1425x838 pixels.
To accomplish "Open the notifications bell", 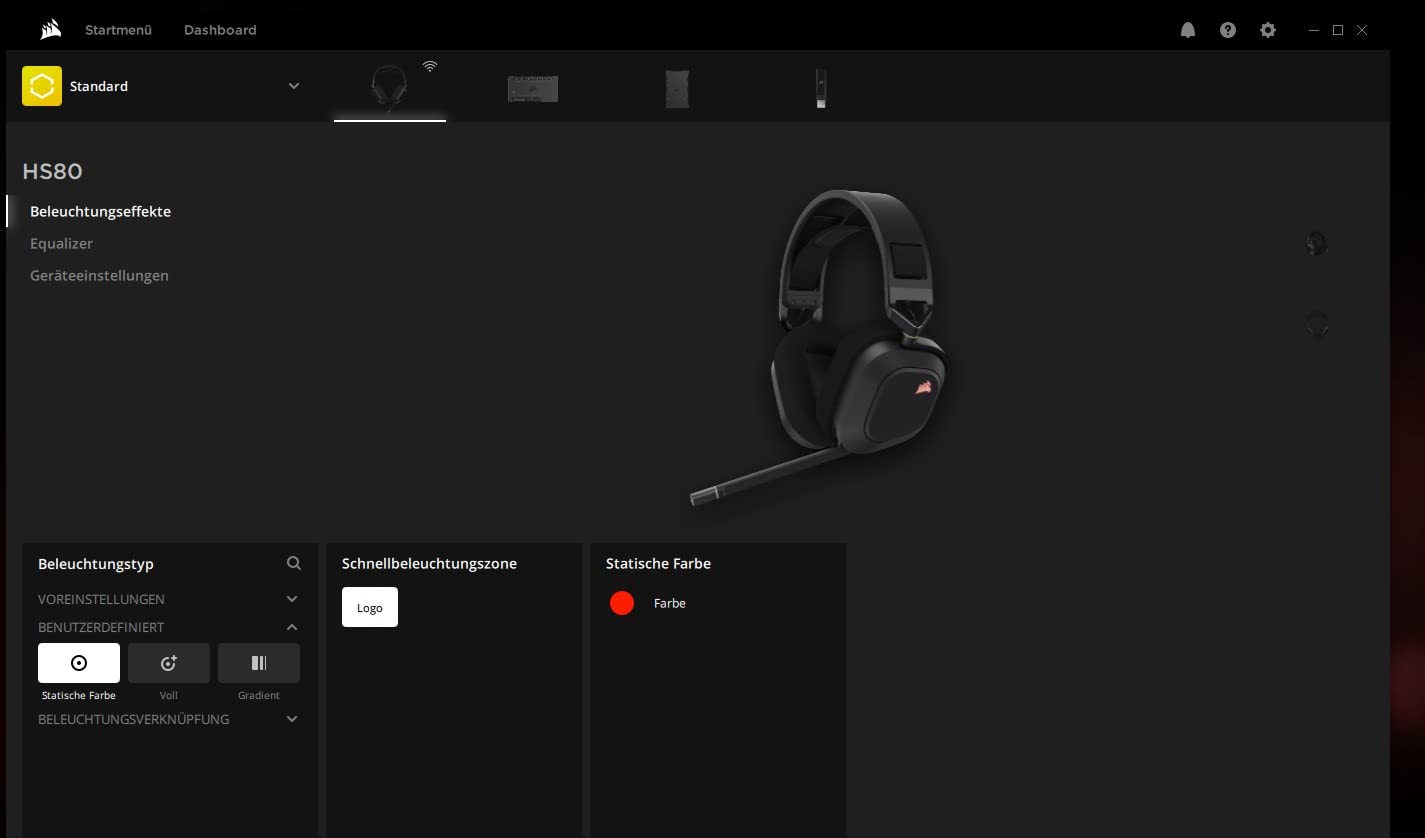I will pyautogui.click(x=1188, y=30).
